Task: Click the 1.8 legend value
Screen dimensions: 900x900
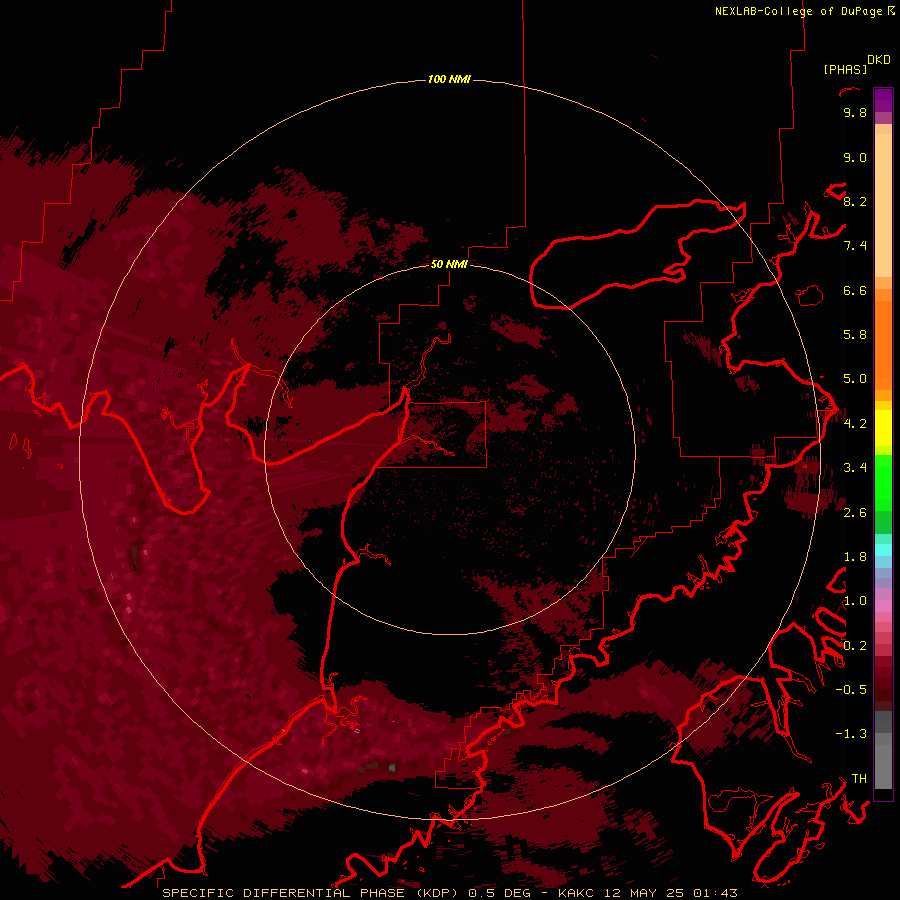Action: [x=855, y=557]
